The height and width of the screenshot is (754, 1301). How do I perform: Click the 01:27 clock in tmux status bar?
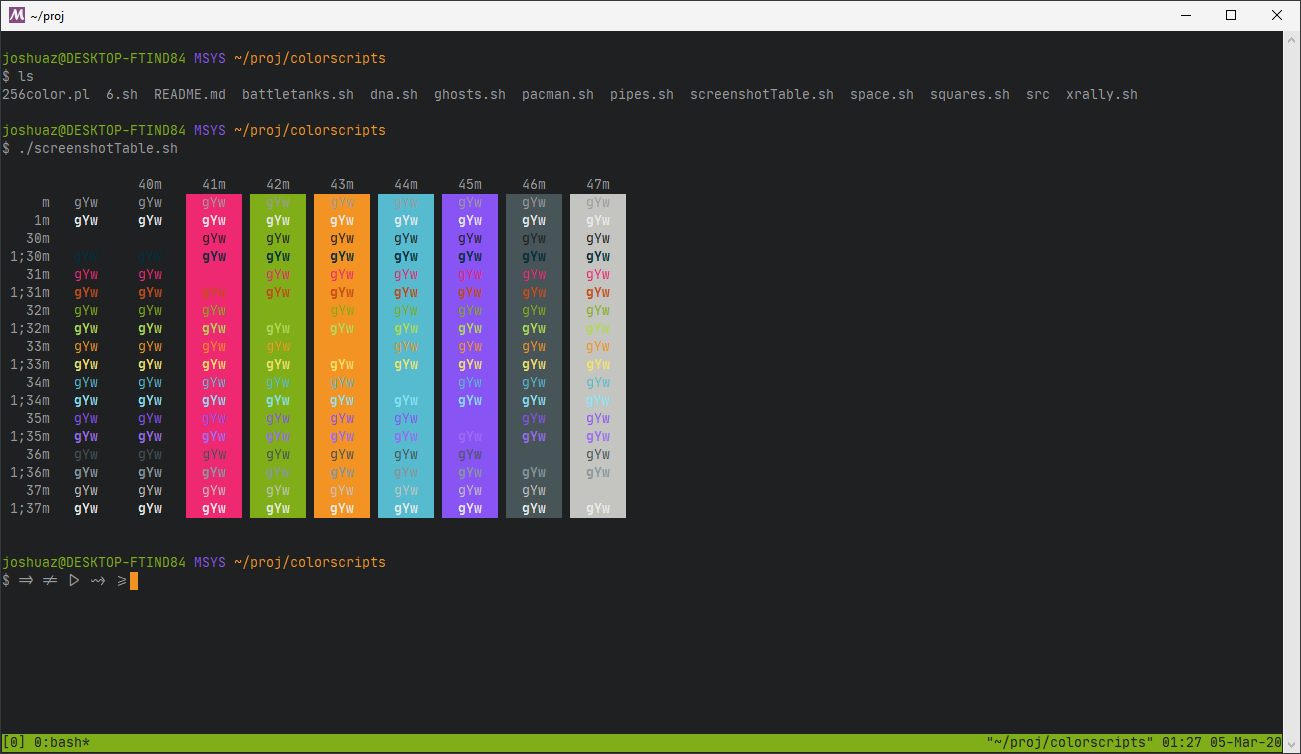click(x=1182, y=743)
